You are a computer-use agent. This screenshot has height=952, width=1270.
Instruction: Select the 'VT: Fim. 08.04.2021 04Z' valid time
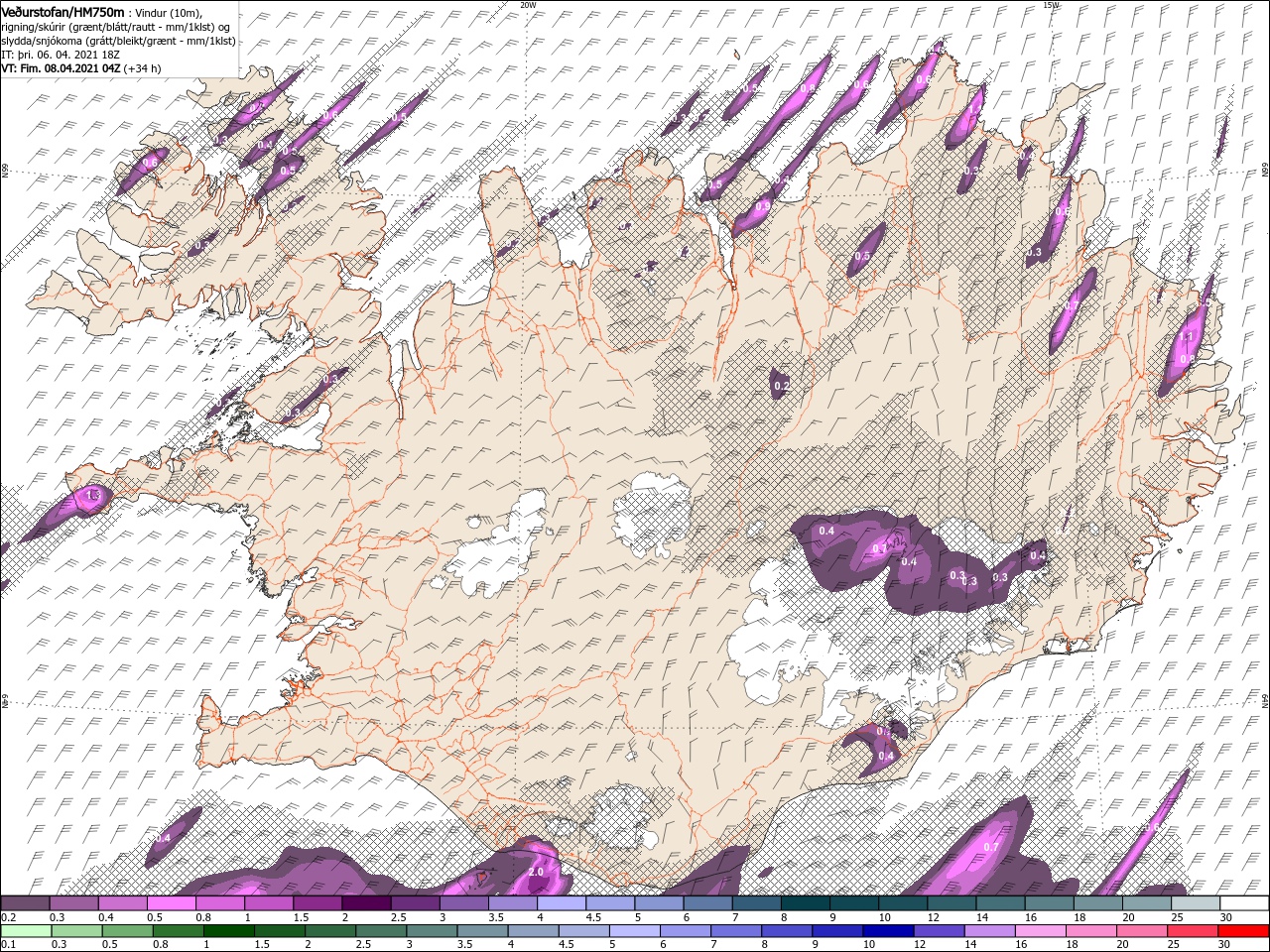[62, 68]
